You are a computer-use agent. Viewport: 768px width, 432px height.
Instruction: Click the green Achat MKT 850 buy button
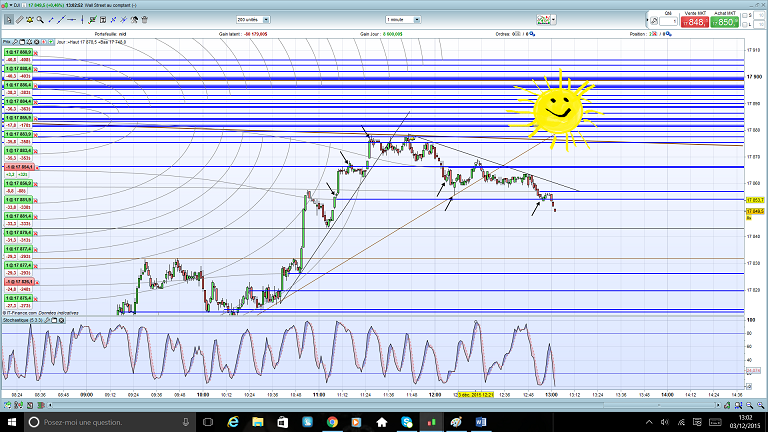[x=725, y=20]
